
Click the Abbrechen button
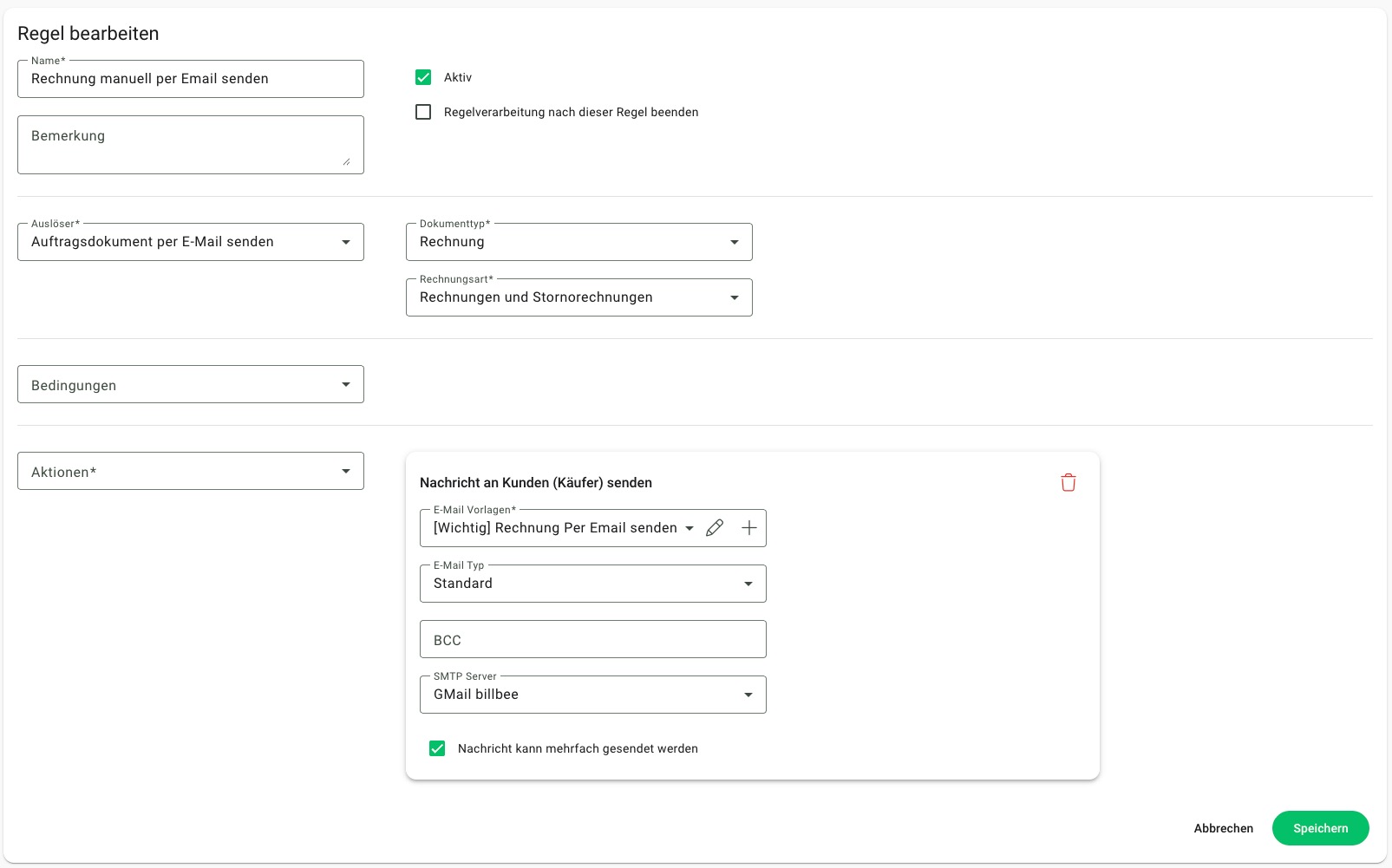[x=1224, y=828]
